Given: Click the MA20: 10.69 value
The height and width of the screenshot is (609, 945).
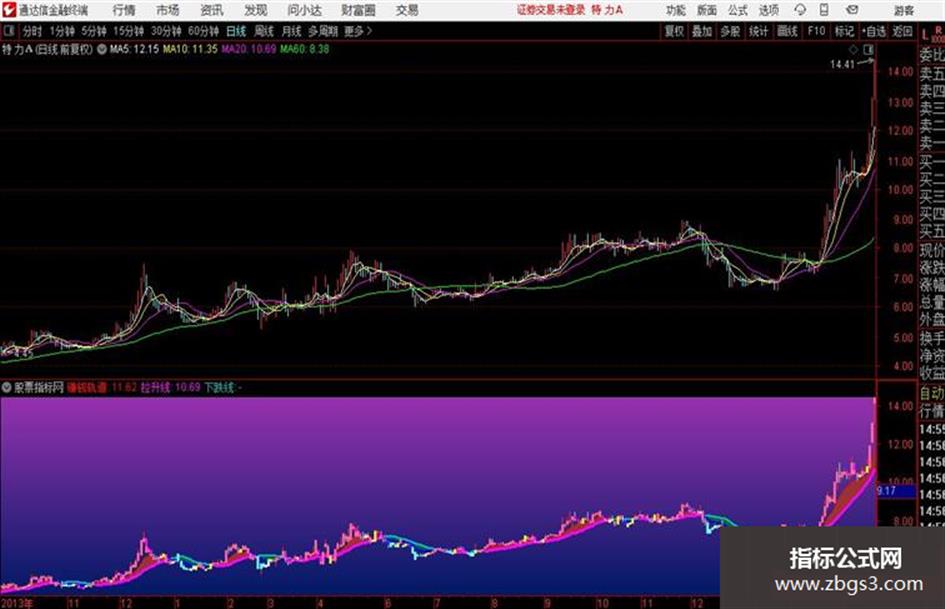Looking at the screenshot, I should tap(248, 49).
